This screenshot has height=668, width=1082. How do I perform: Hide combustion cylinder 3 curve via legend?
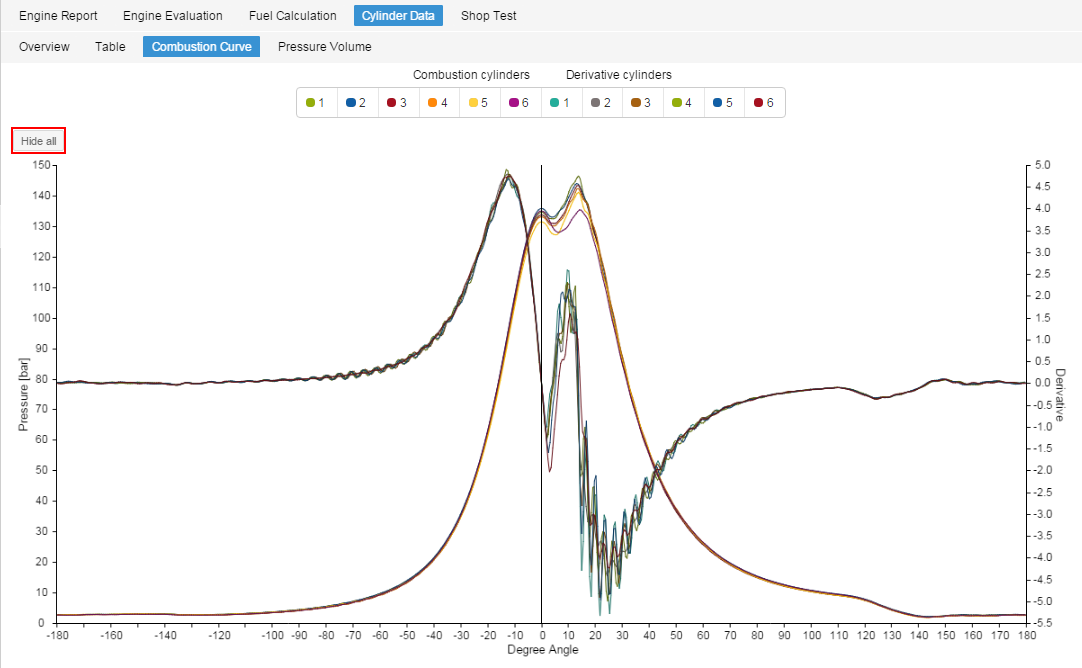pos(397,102)
